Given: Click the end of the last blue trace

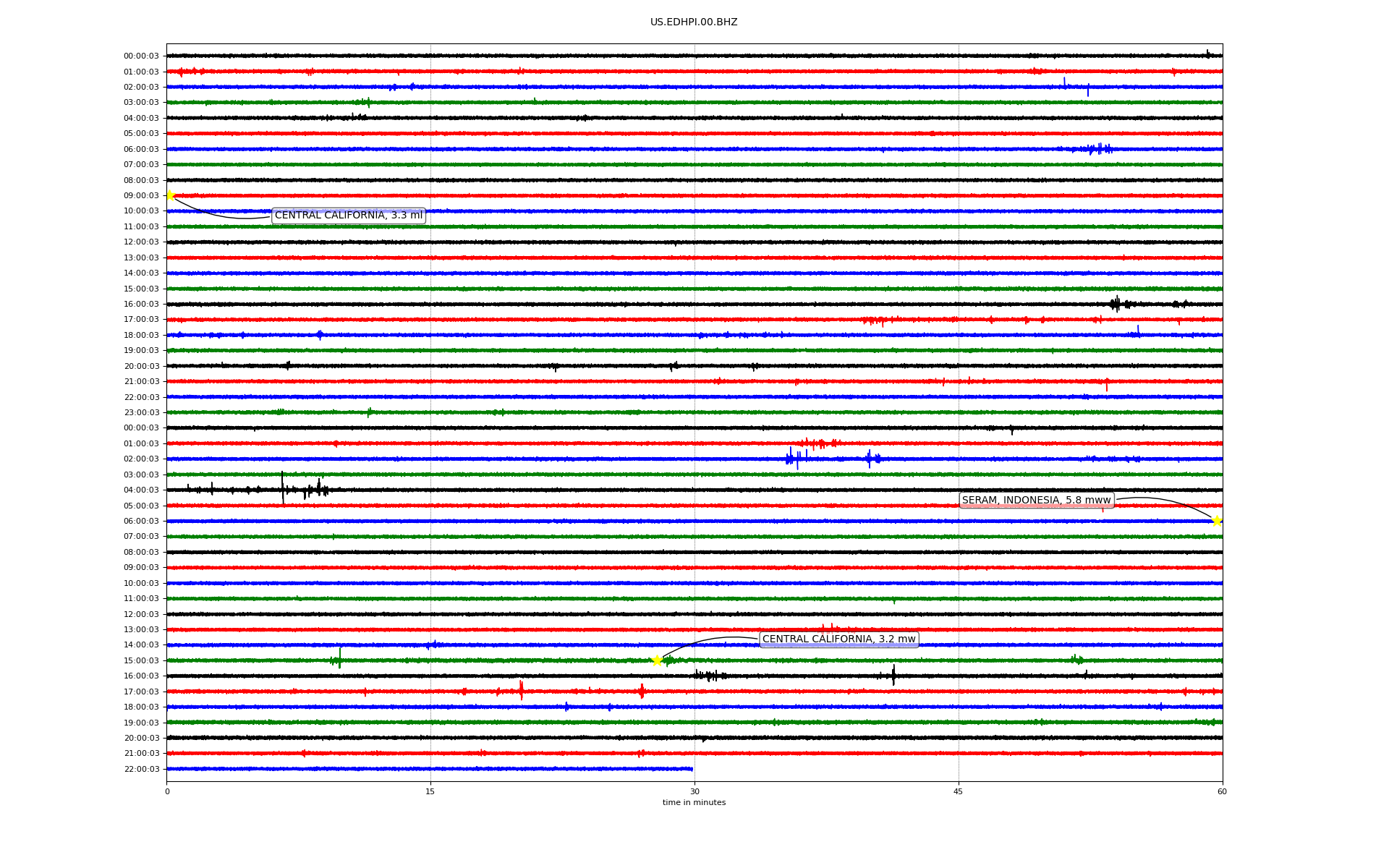Looking at the screenshot, I should (x=692, y=769).
